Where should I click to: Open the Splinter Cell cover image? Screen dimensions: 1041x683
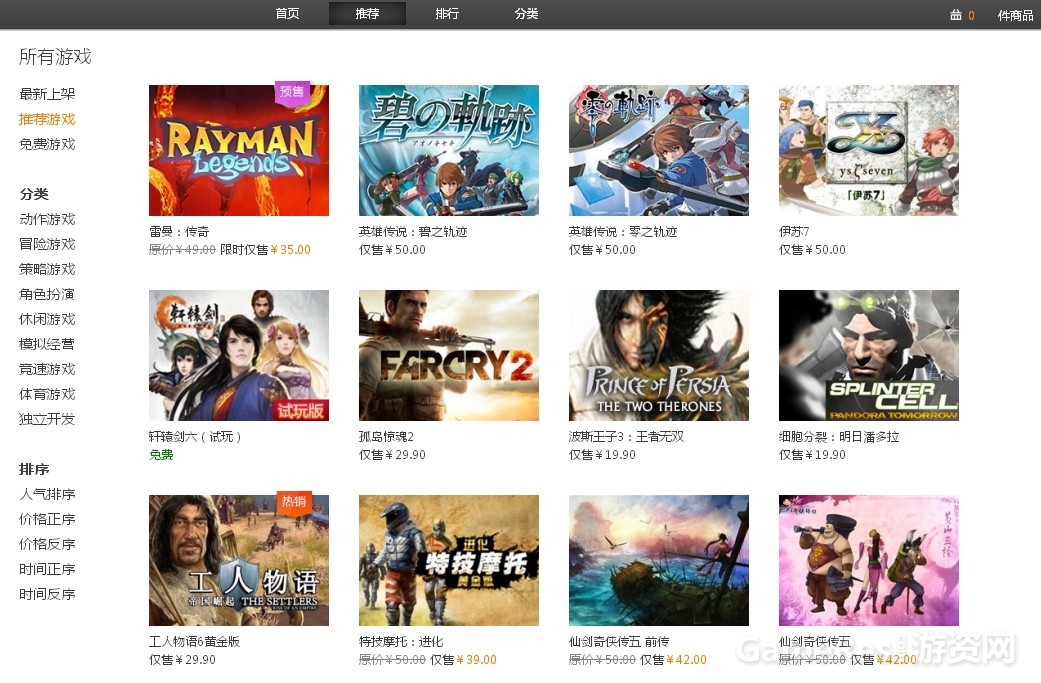(x=868, y=355)
